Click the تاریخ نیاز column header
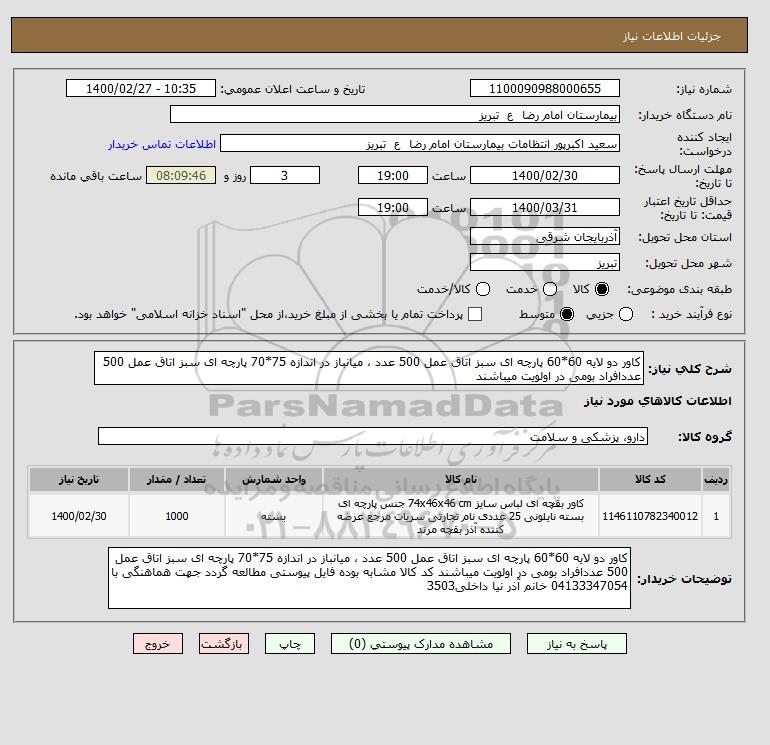The image size is (770, 745). 79,479
